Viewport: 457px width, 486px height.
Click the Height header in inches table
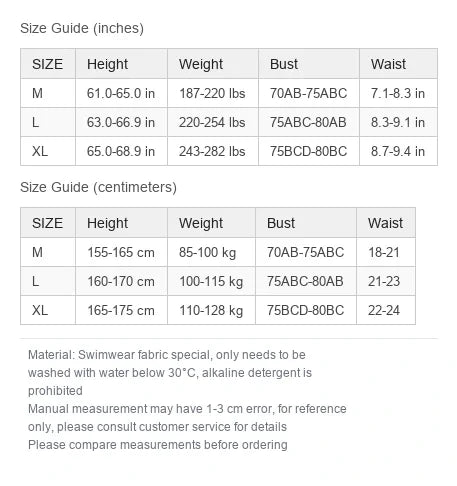pyautogui.click(x=121, y=64)
